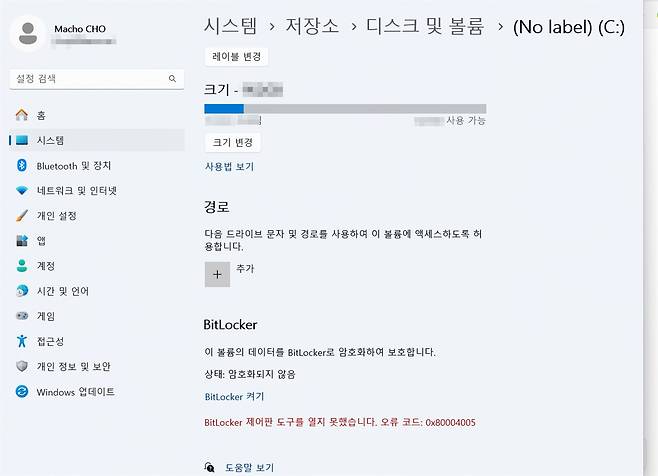Click the 개인 설정 paintbrush icon
The width and height of the screenshot is (658, 476).
coord(22,215)
